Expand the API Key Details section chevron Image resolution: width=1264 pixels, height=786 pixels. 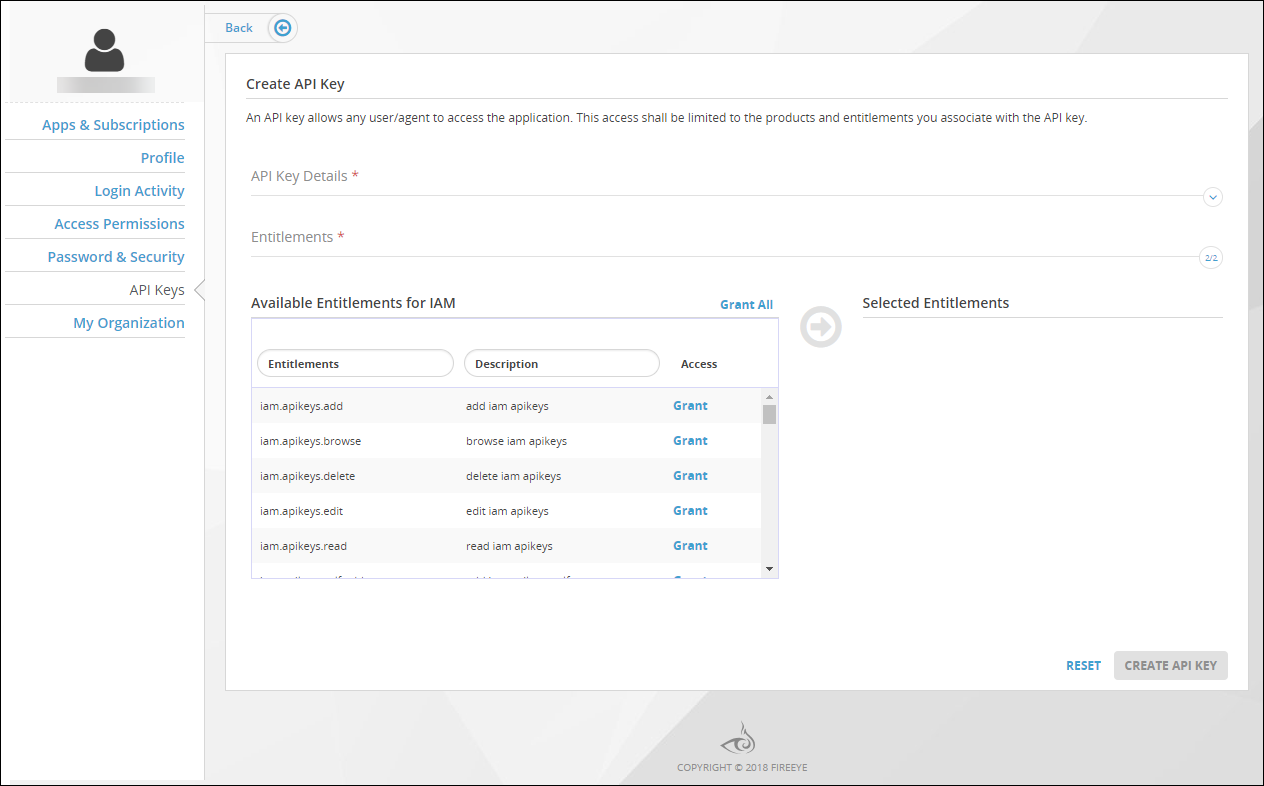tap(1213, 197)
